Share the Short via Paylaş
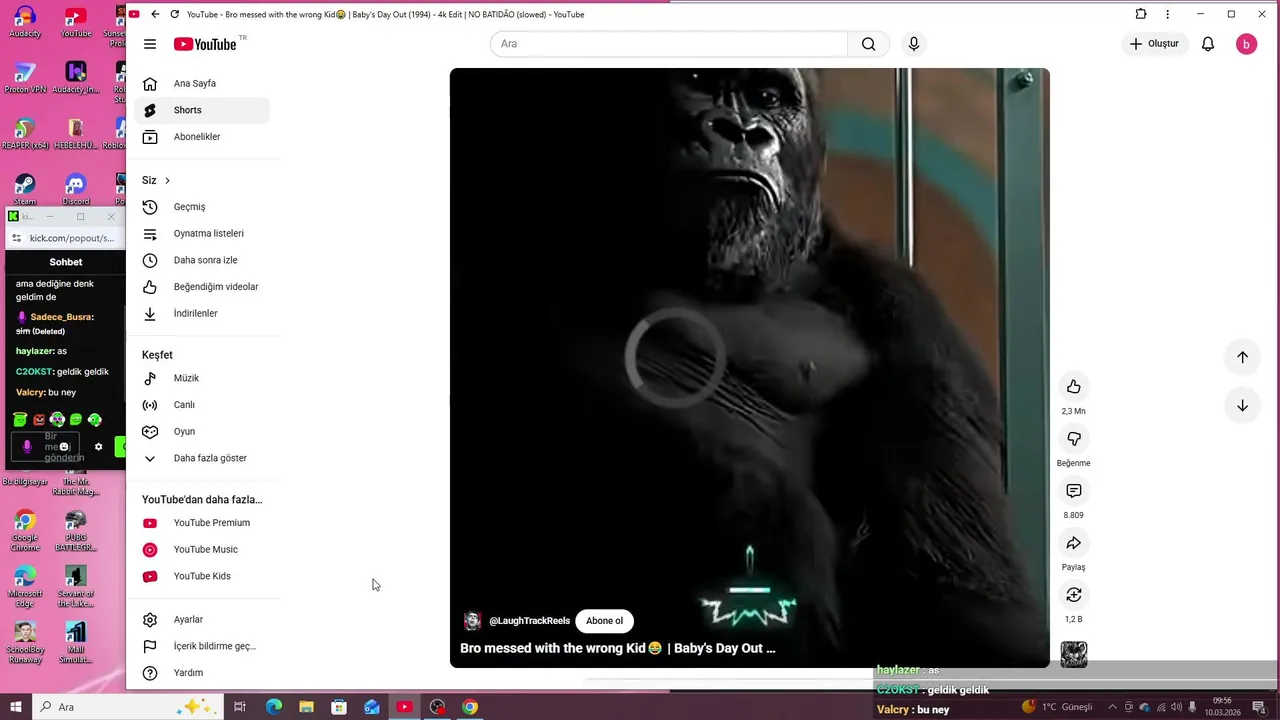This screenshot has height=720, width=1280. pyautogui.click(x=1074, y=543)
